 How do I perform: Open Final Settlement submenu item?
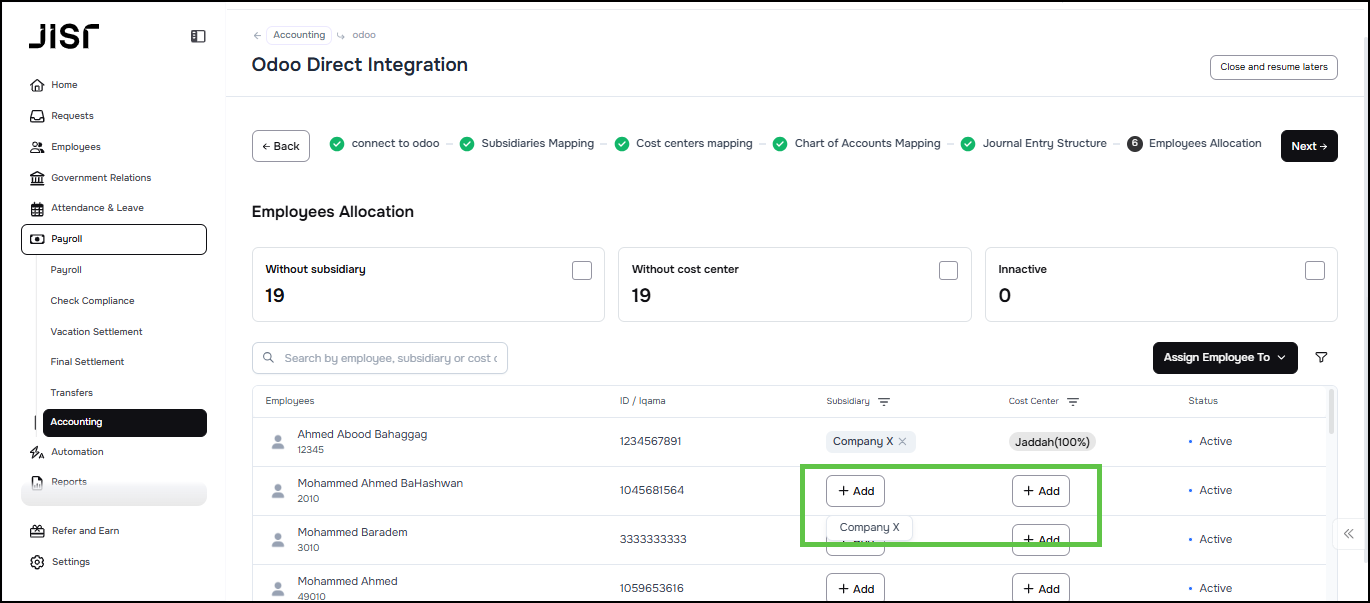point(87,362)
